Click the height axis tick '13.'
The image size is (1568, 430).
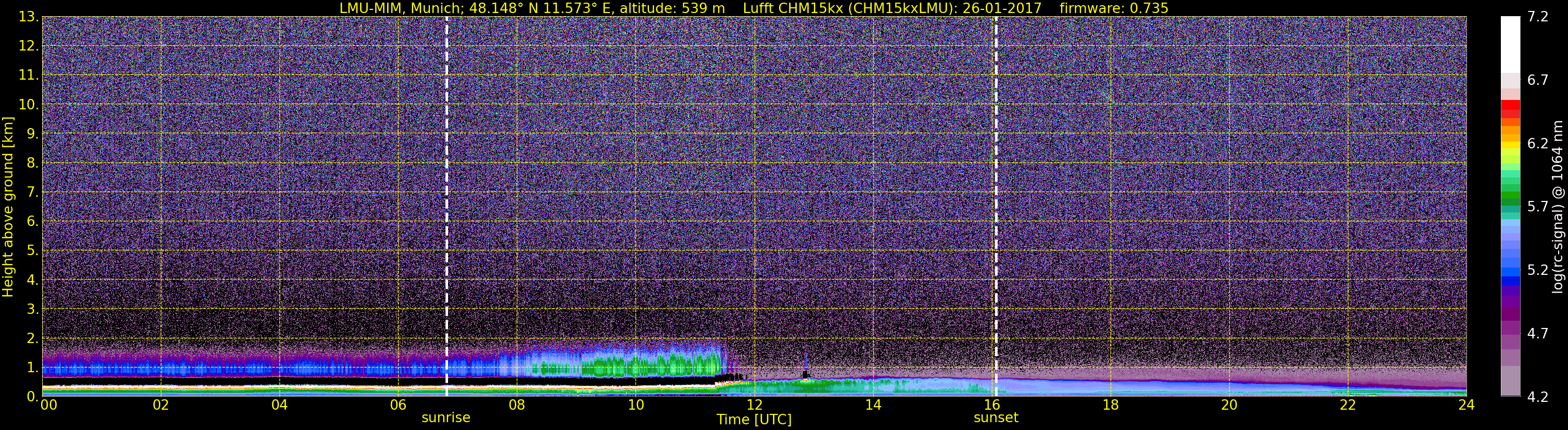point(29,17)
